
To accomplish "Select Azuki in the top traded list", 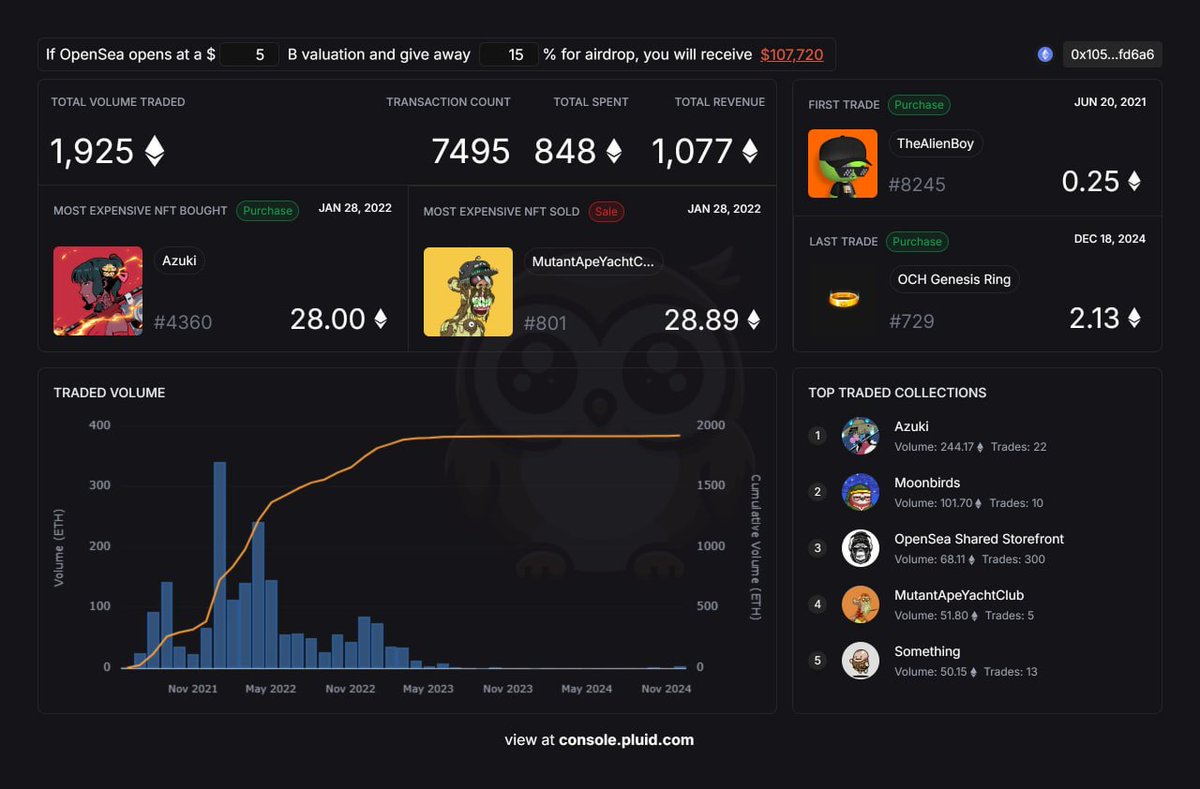I will (x=912, y=427).
